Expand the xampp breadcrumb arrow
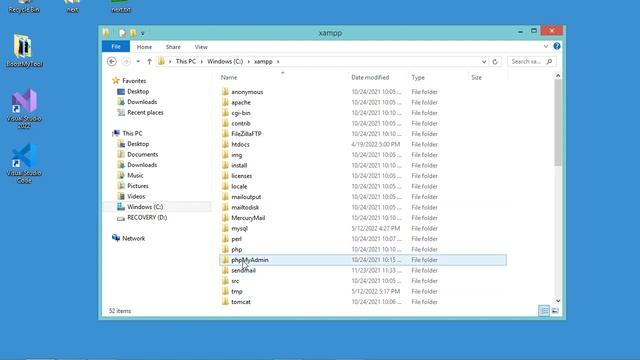Image resolution: width=640 pixels, height=360 pixels. (278, 62)
